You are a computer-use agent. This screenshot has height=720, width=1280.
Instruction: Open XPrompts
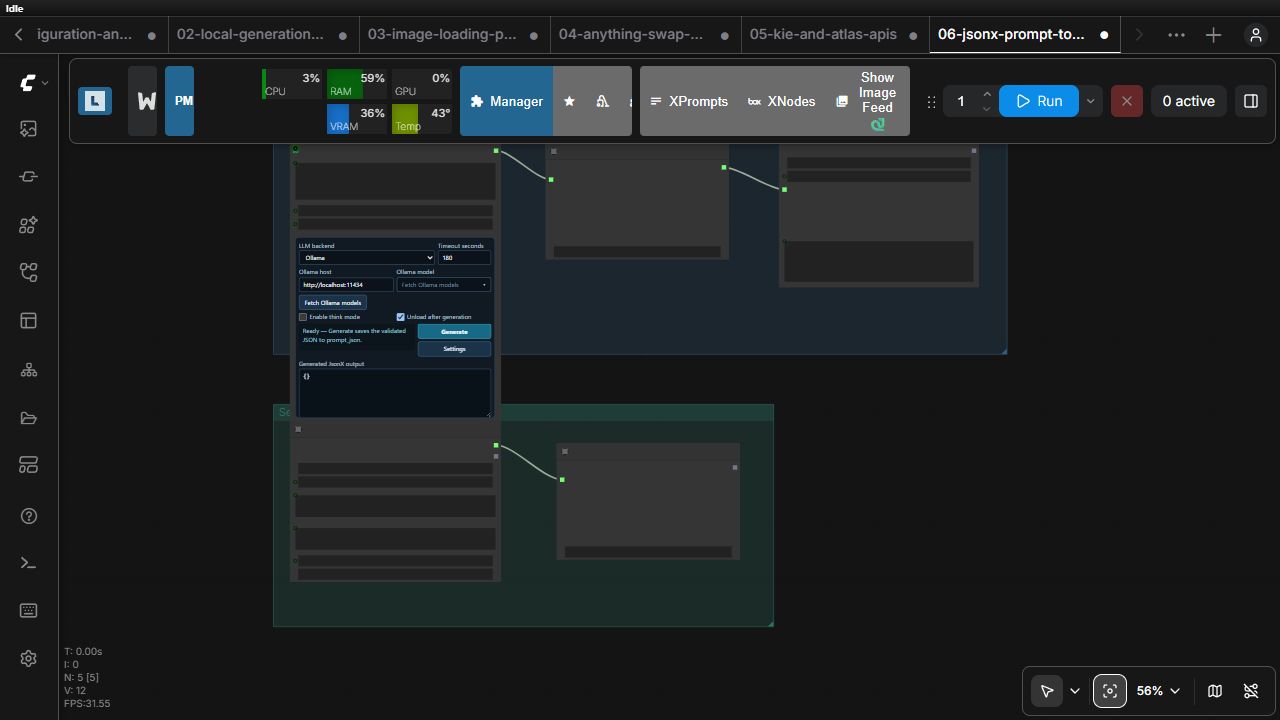(x=688, y=101)
